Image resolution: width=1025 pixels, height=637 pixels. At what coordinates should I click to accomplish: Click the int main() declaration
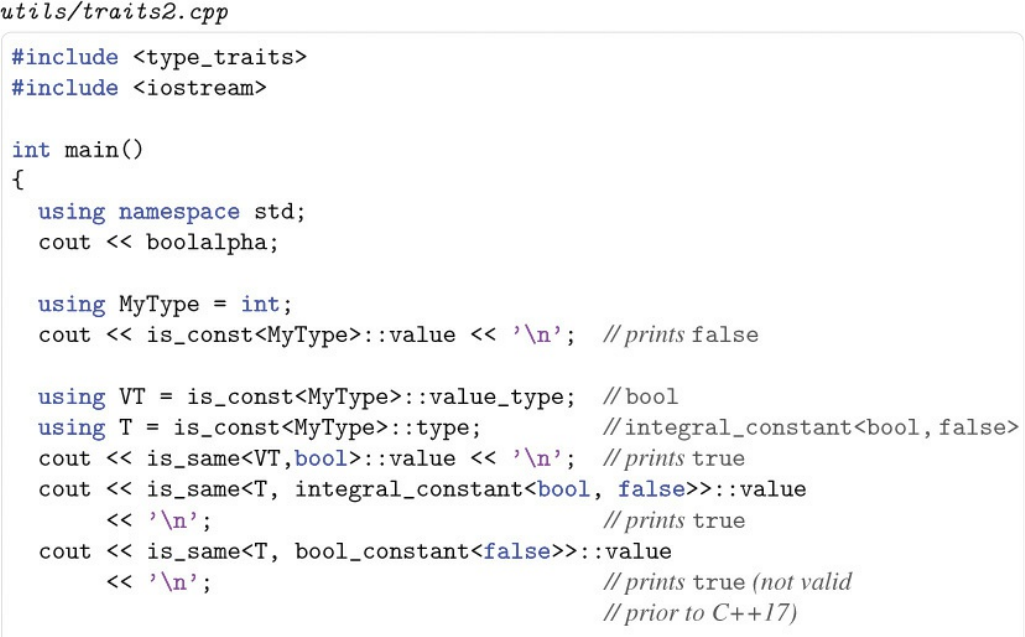tap(77, 150)
